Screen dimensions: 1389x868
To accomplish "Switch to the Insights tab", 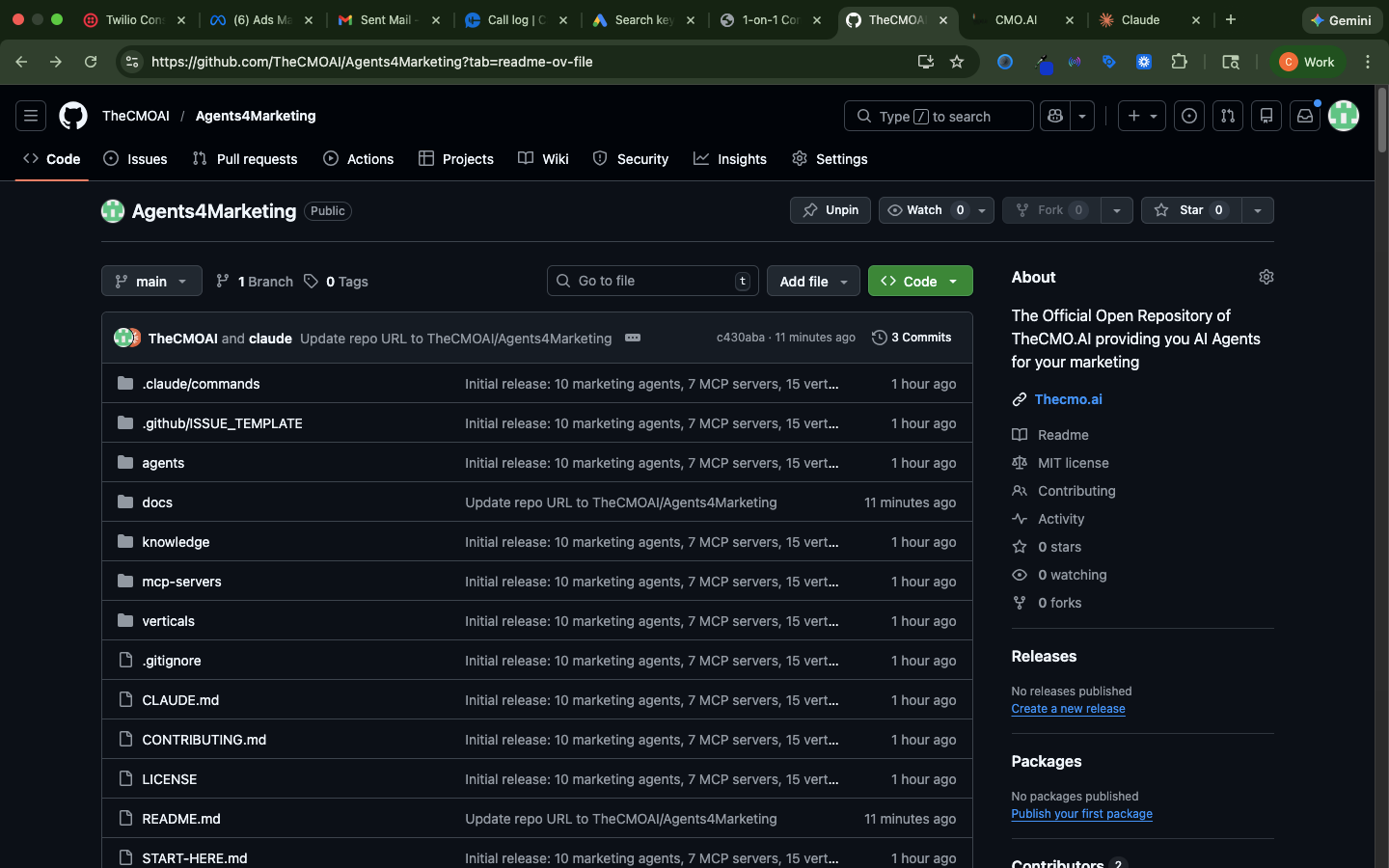I will coord(730,159).
